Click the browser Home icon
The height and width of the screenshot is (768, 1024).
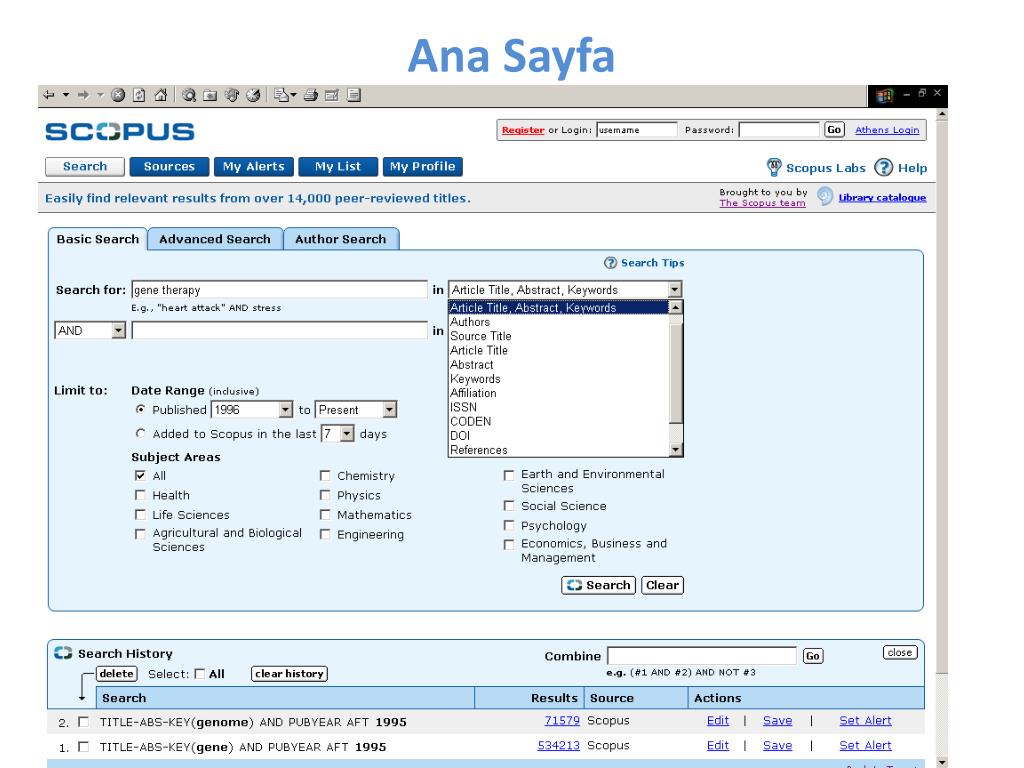[161, 95]
